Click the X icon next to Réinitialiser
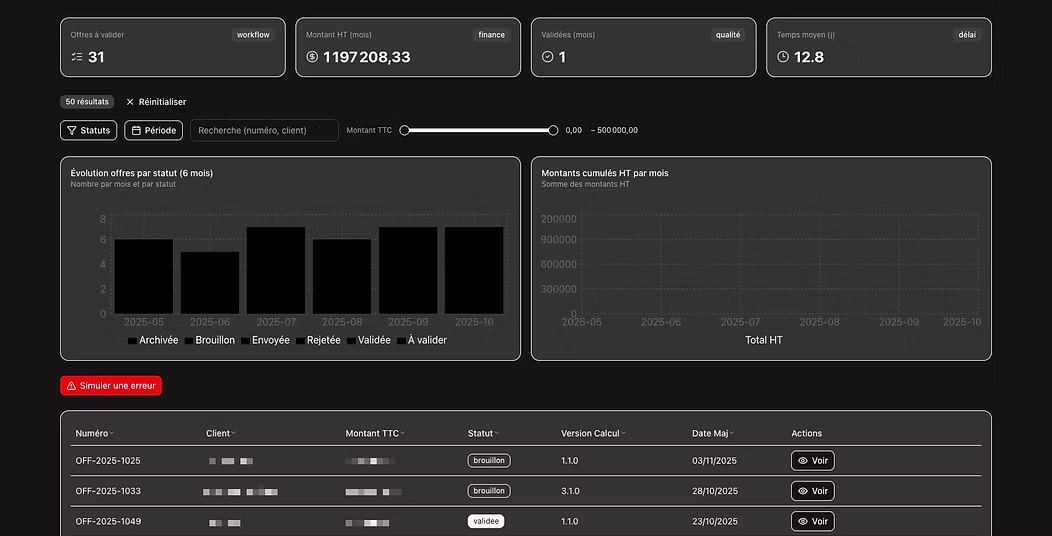 130,102
